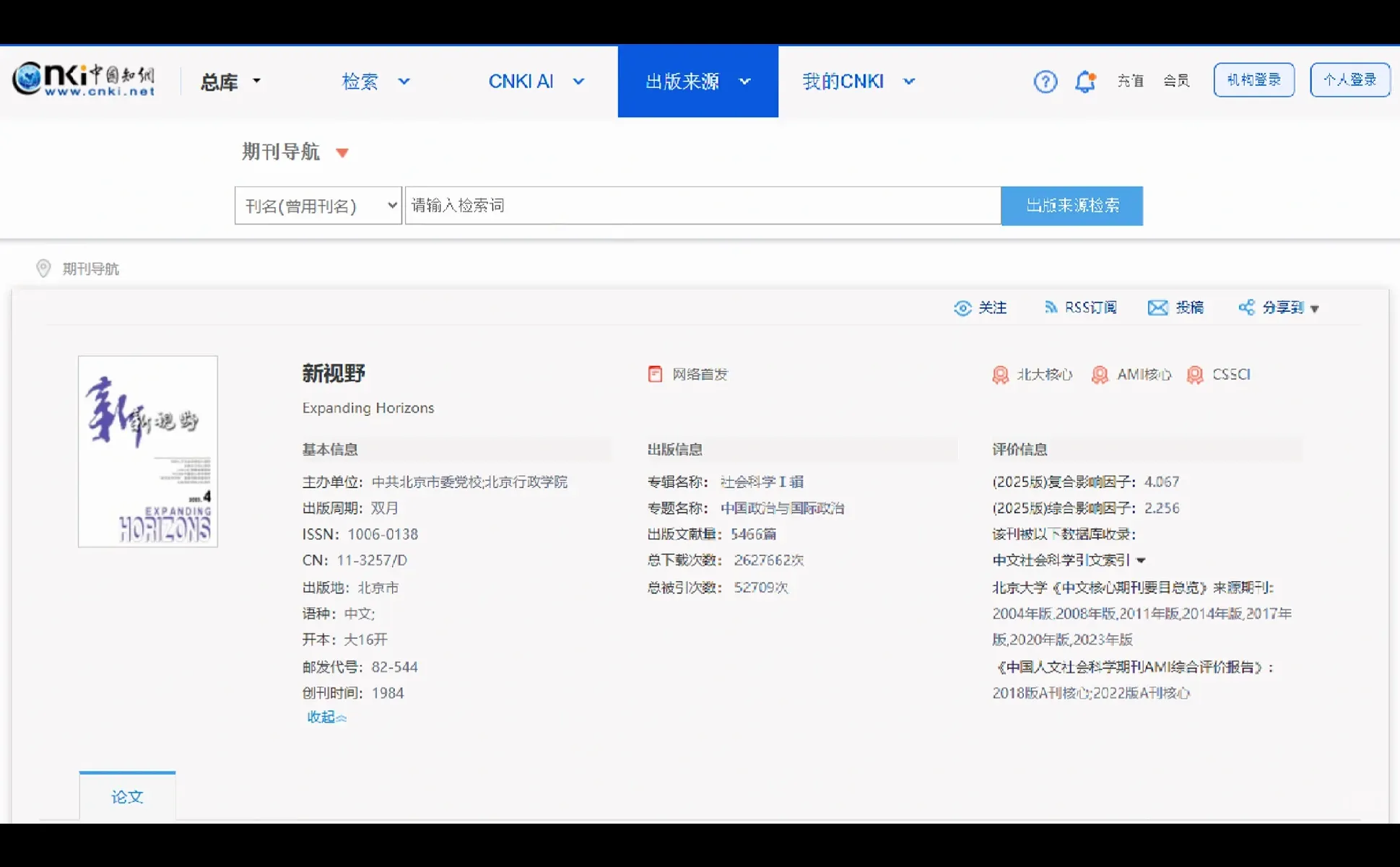Viewport: 1400px width, 867px height.
Task: Open the 出版来源 menu
Action: (x=697, y=82)
